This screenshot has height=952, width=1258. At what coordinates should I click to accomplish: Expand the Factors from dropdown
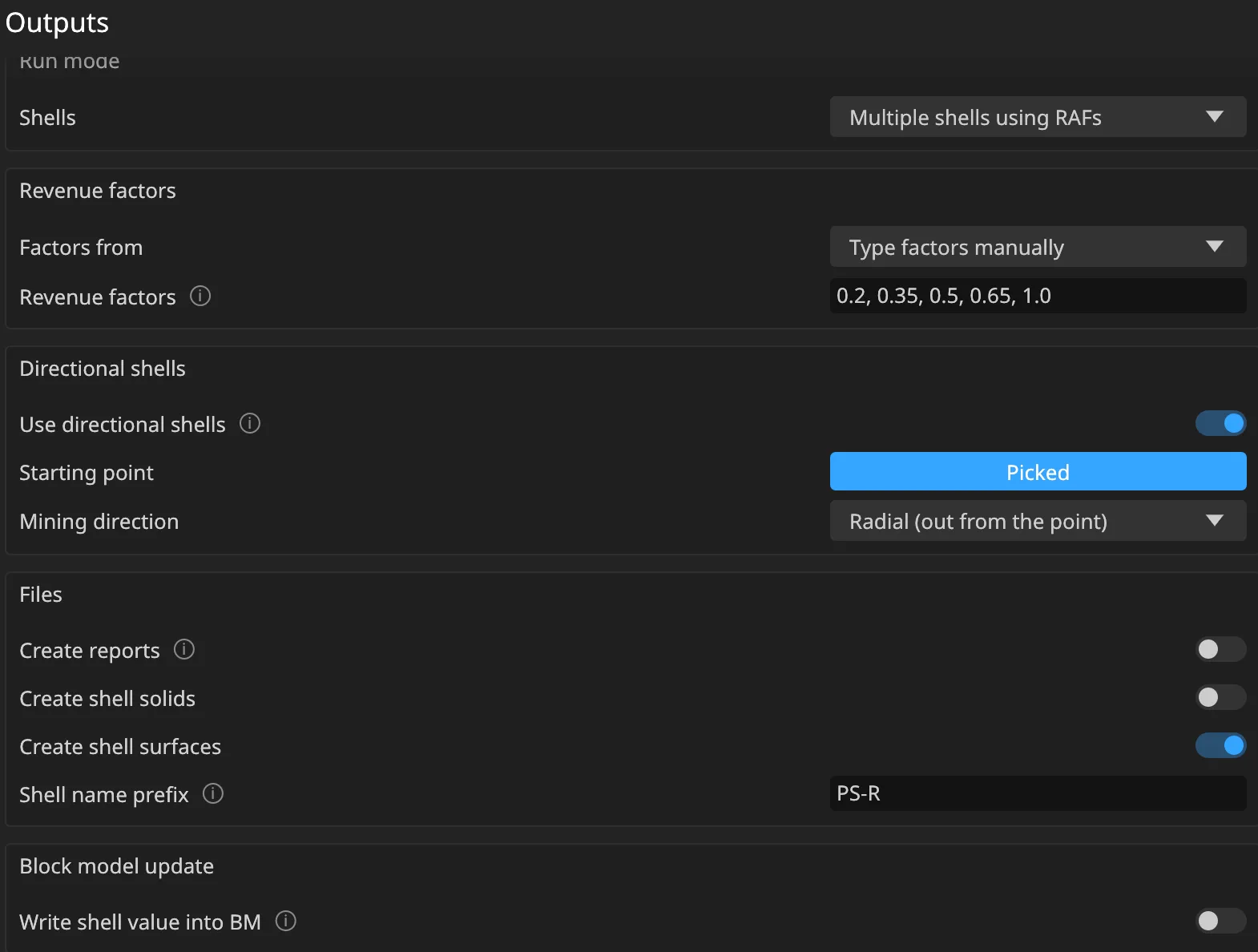pos(1038,247)
